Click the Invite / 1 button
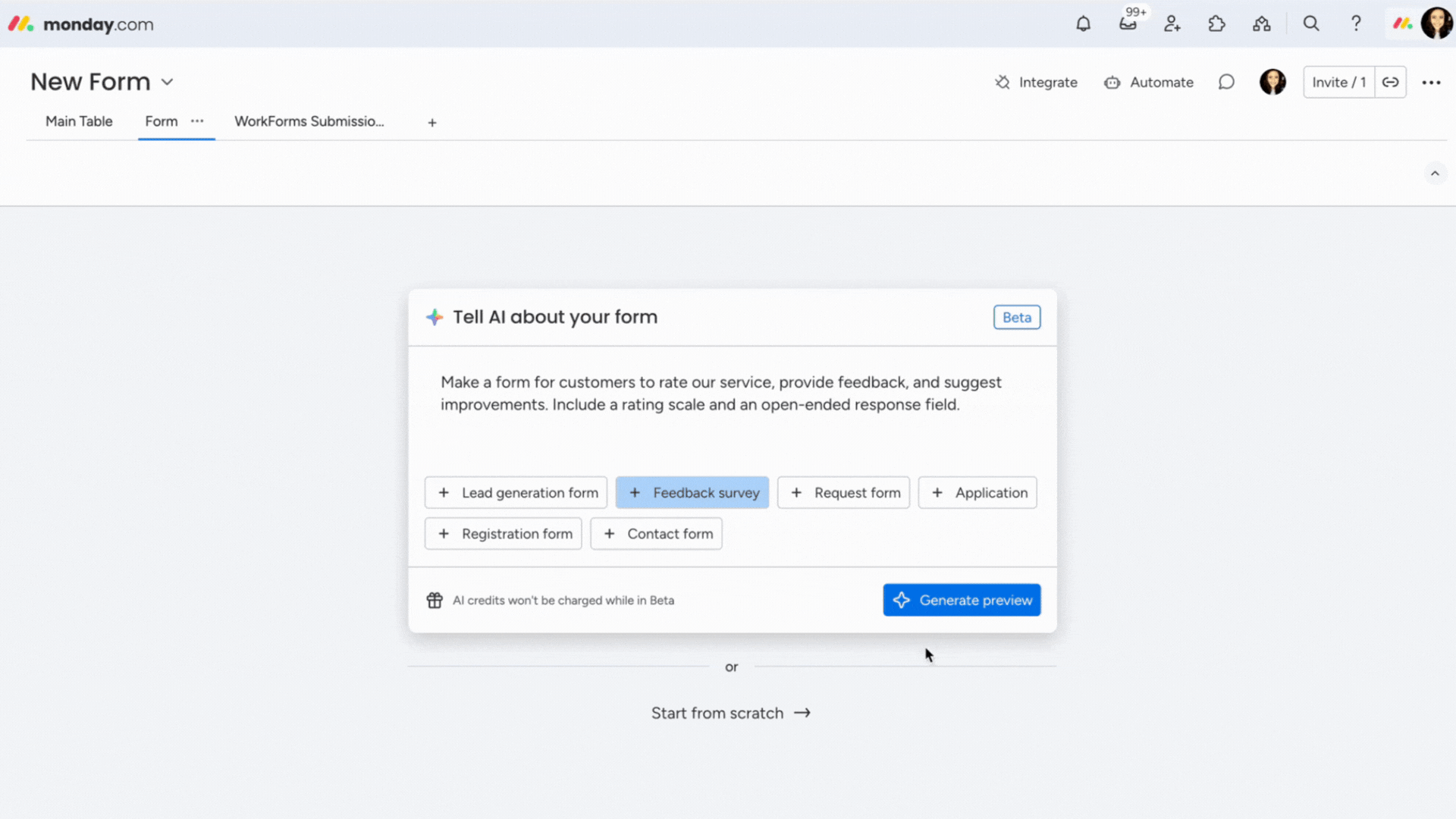The height and width of the screenshot is (819, 1456). pyautogui.click(x=1339, y=82)
